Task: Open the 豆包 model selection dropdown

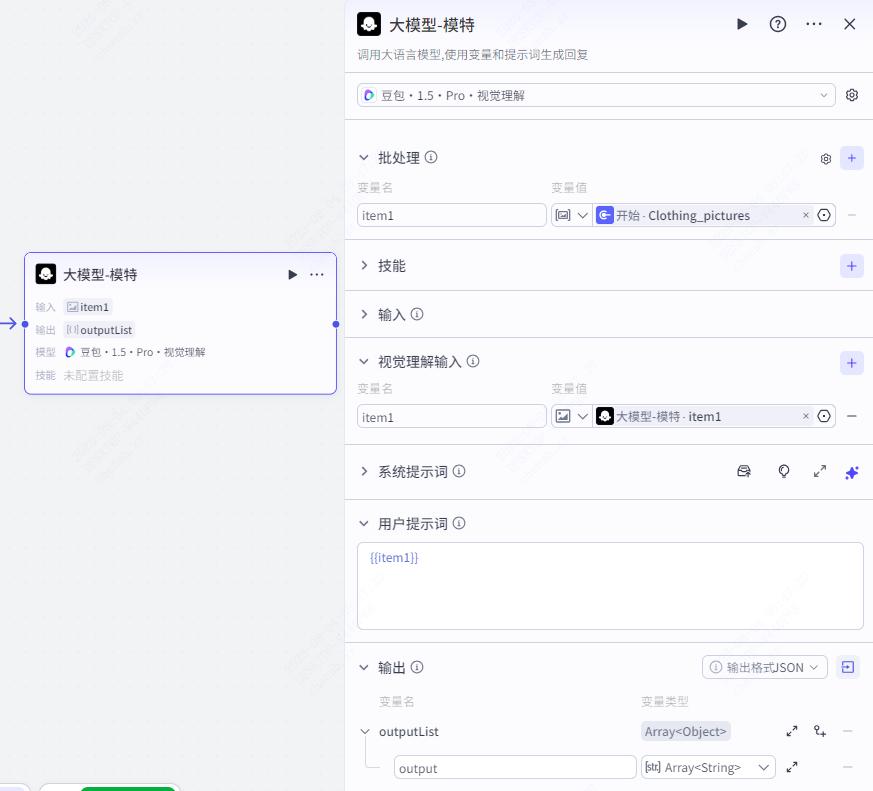Action: point(596,94)
